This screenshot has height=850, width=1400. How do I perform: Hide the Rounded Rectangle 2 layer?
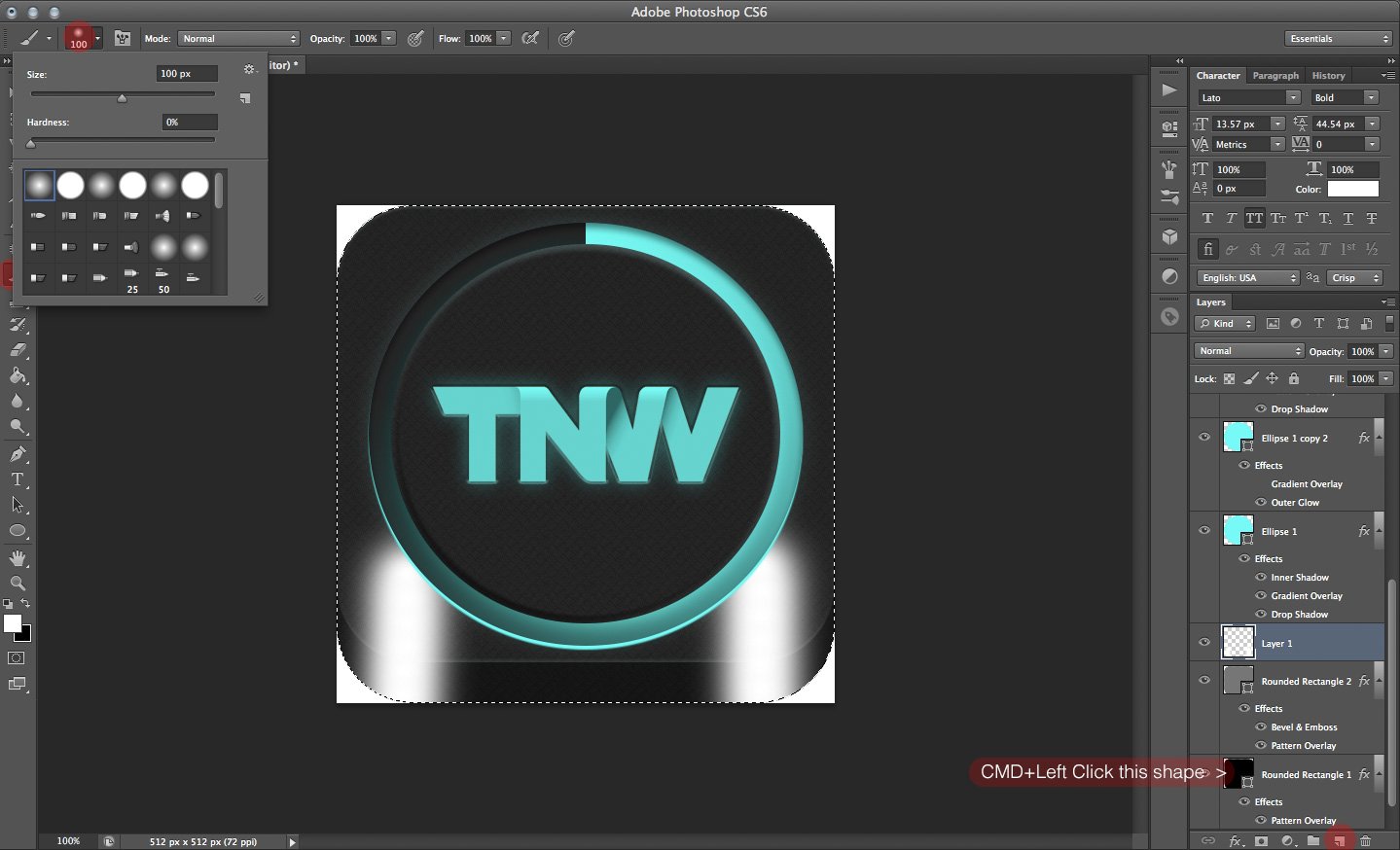(1204, 681)
